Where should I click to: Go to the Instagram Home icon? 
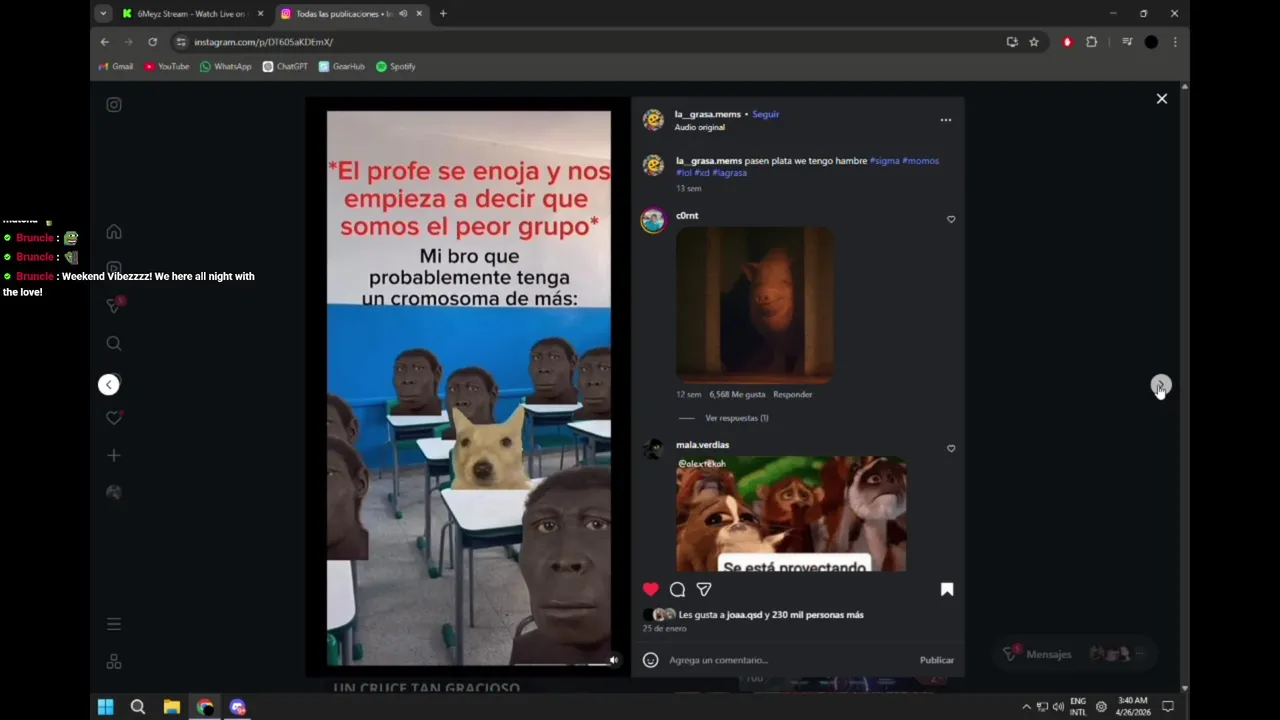[x=114, y=232]
